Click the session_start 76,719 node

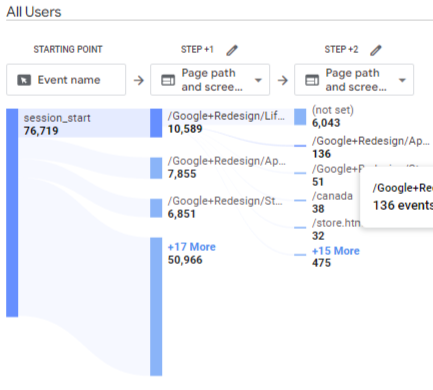pos(57,124)
